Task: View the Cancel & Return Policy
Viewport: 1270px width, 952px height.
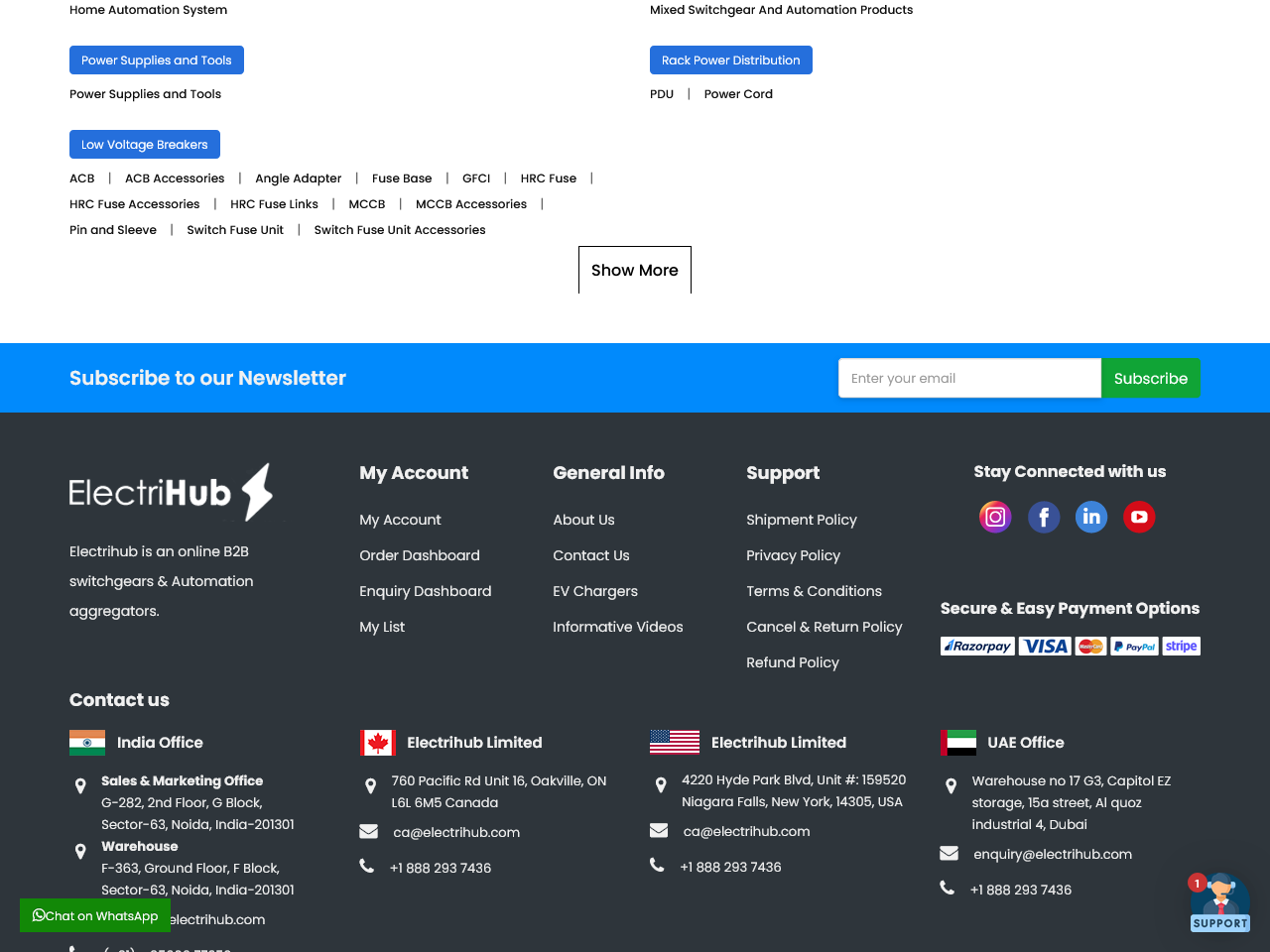Action: [x=825, y=627]
